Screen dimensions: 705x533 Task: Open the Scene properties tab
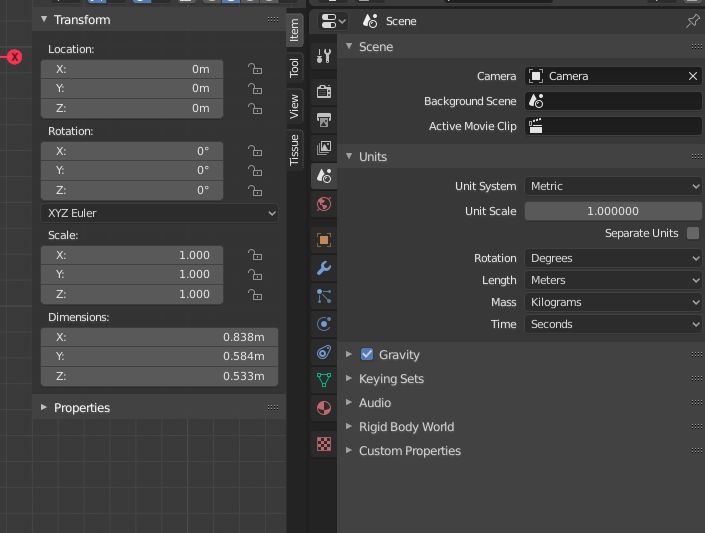click(324, 176)
